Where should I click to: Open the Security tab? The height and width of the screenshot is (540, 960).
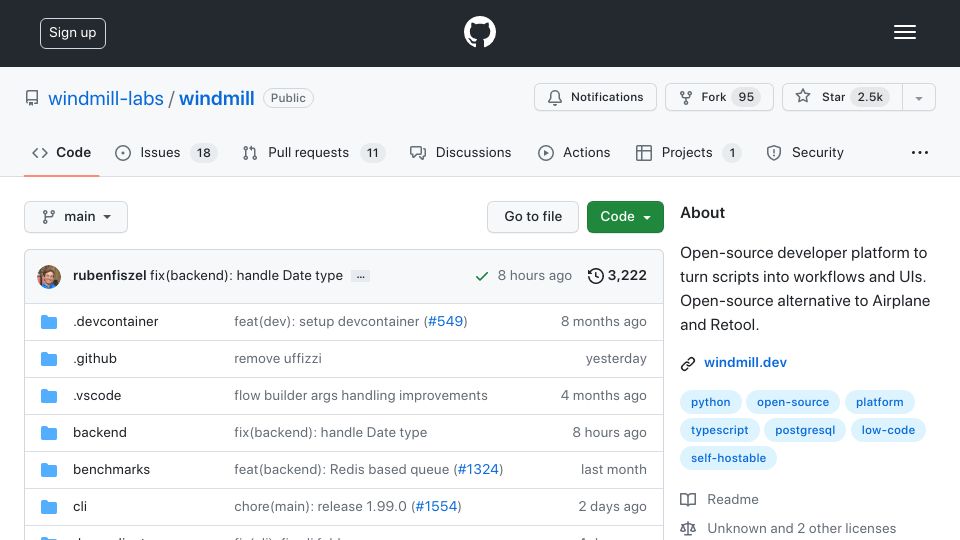[805, 152]
